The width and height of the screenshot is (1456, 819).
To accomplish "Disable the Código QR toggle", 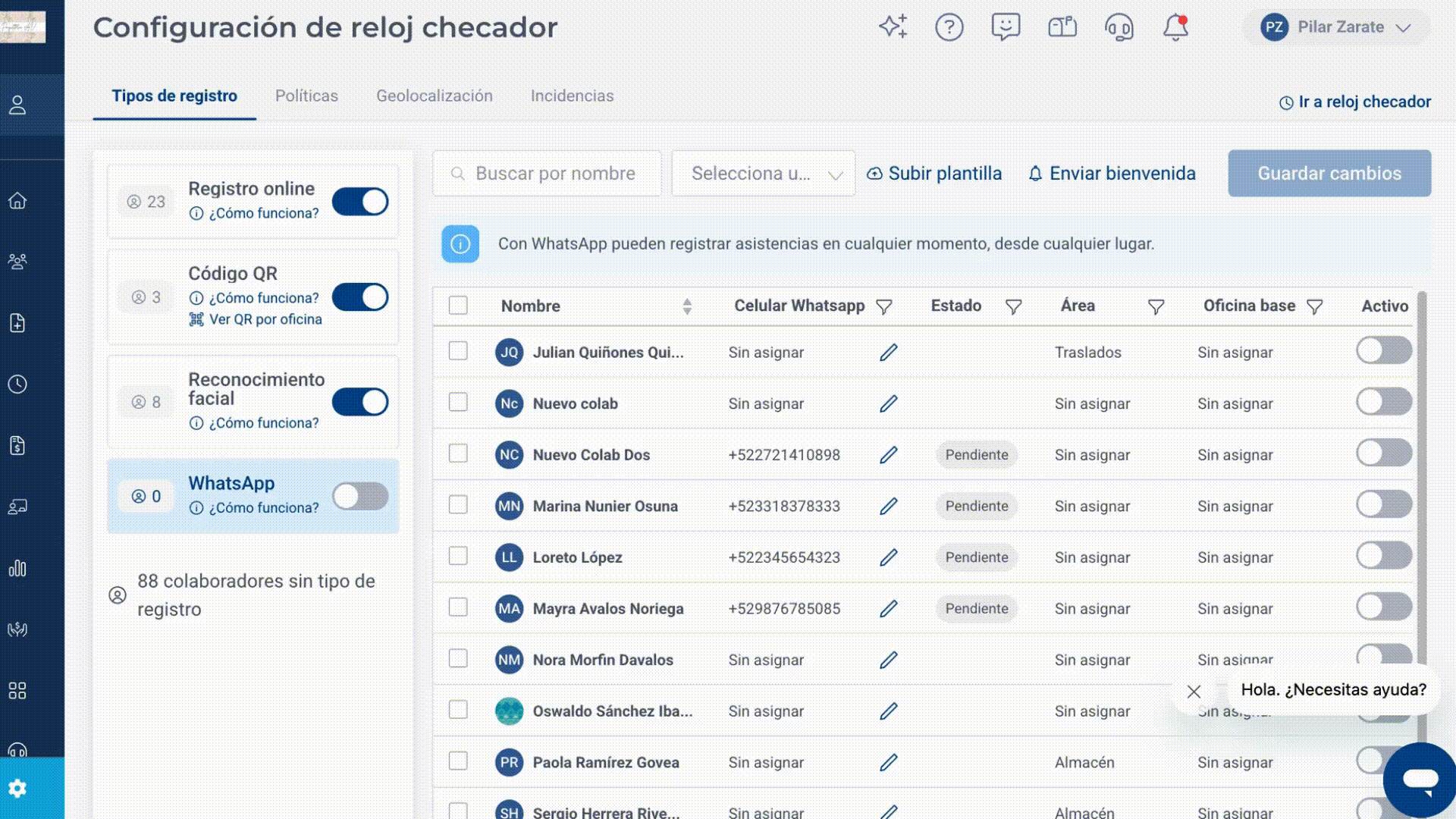I will tap(360, 297).
